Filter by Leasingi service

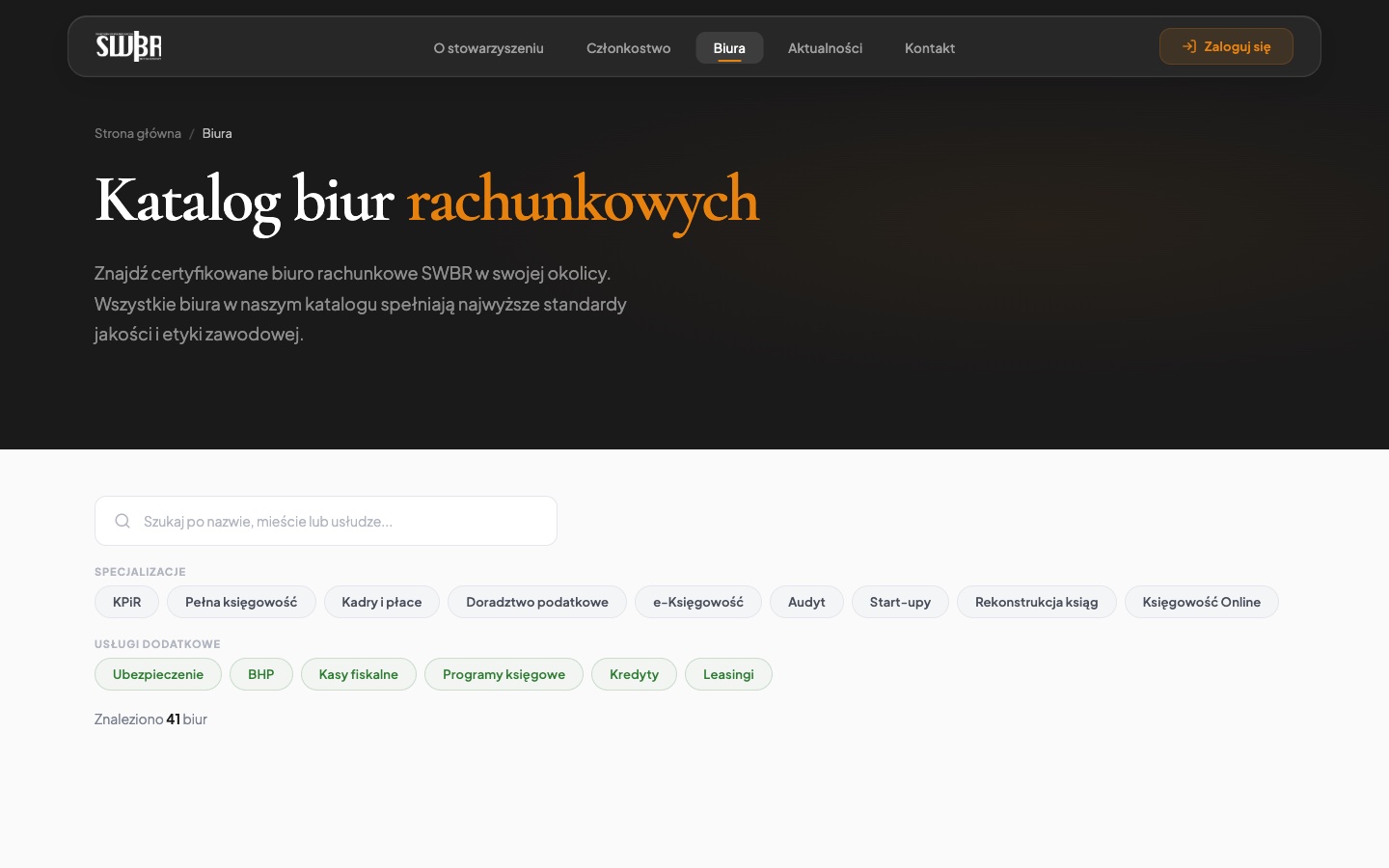click(x=728, y=674)
